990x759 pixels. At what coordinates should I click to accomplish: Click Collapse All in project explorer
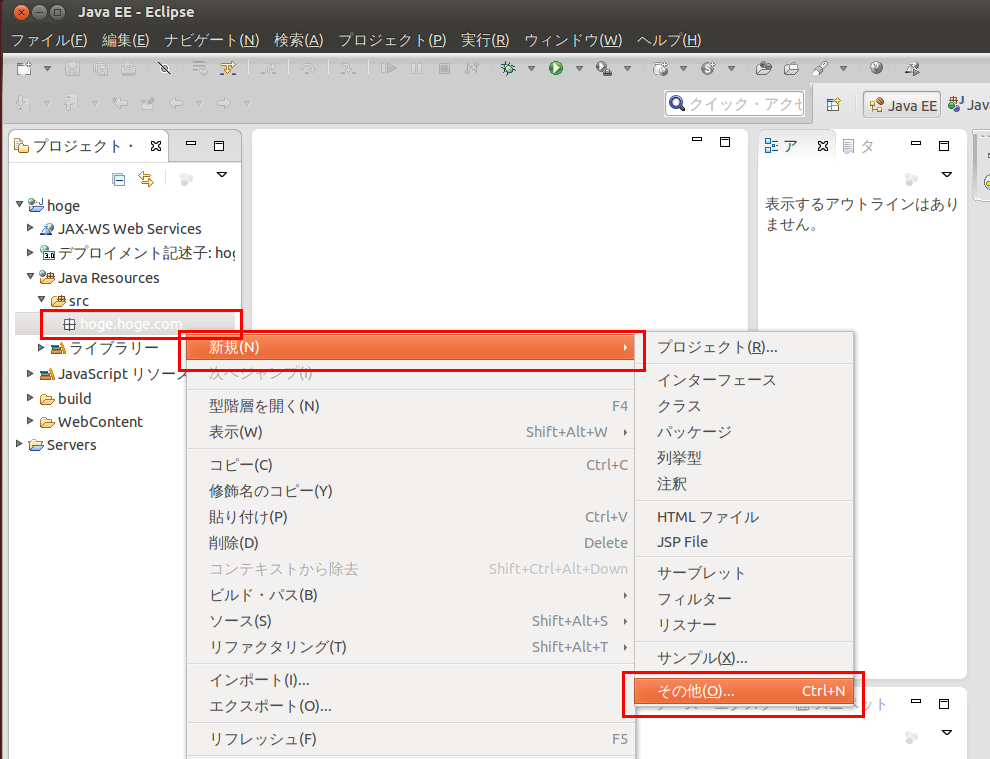[118, 179]
